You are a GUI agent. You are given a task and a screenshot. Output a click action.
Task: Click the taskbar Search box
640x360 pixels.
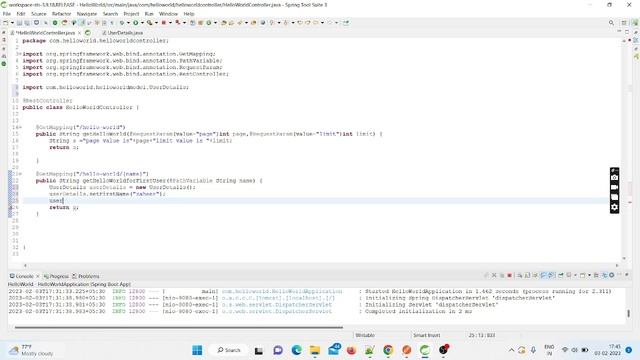229,350
